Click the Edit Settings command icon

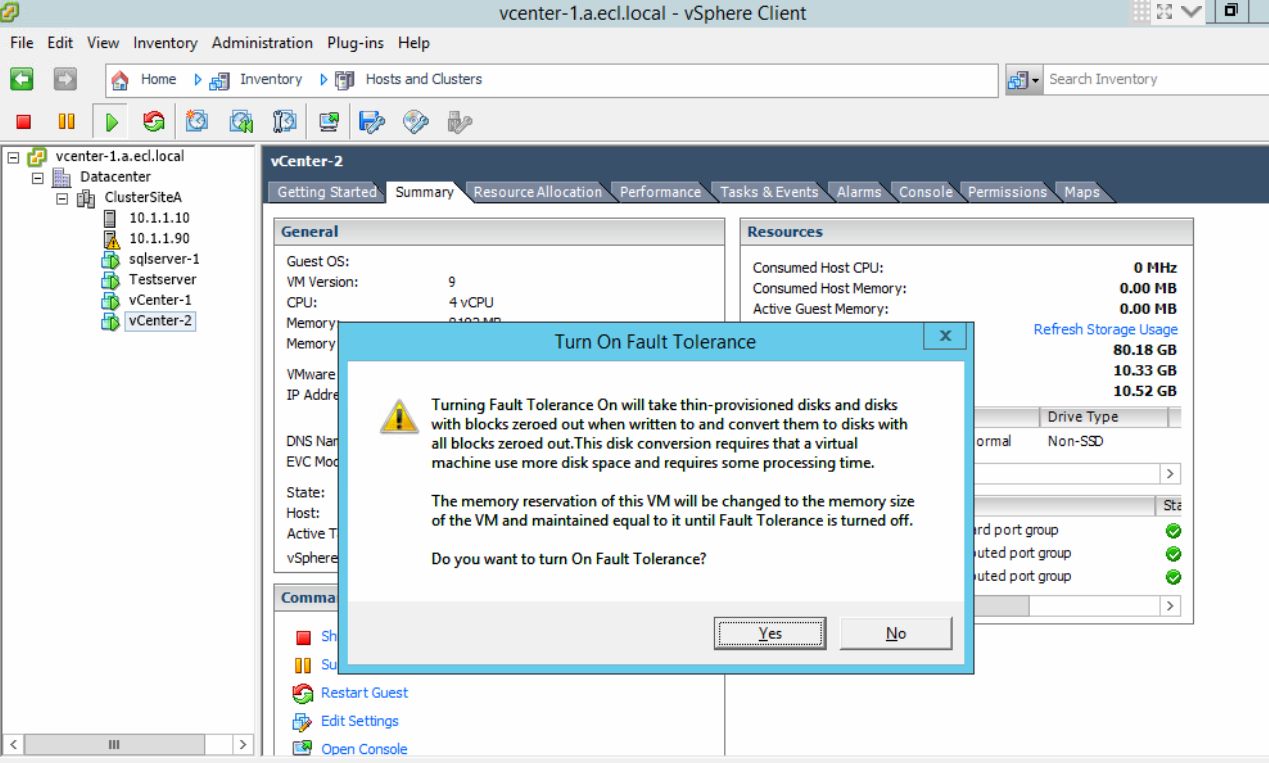tap(303, 721)
